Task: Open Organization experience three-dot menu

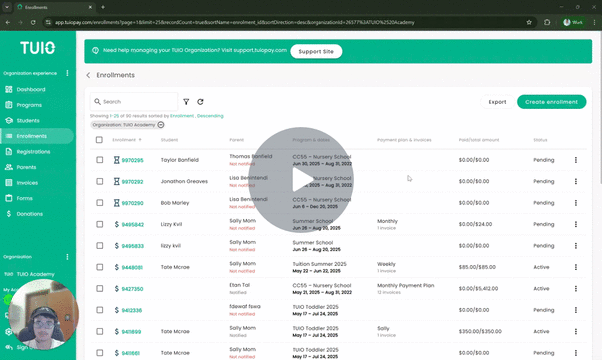Action: (67, 73)
